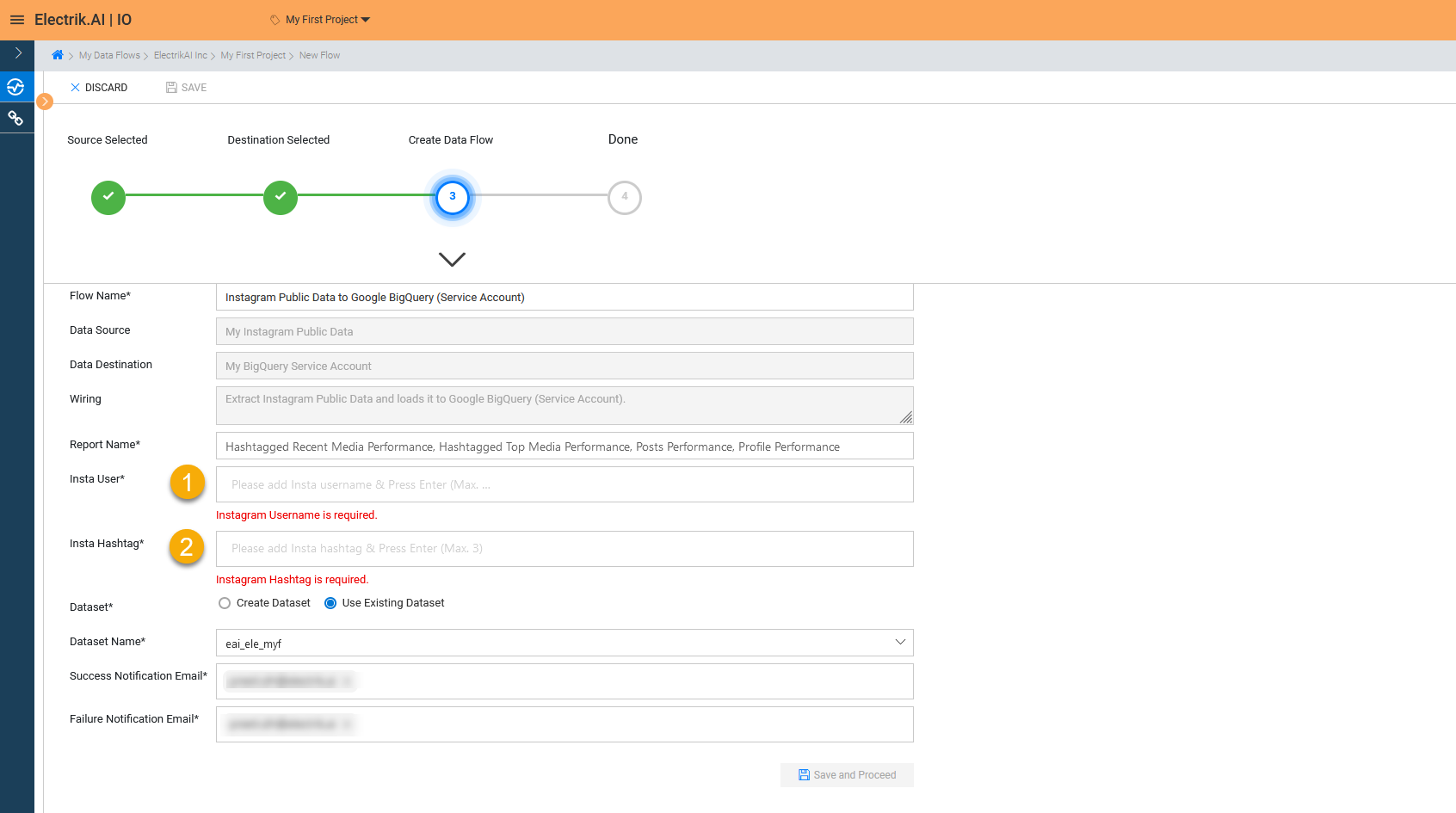Select the Create Dataset radio button

224,602
